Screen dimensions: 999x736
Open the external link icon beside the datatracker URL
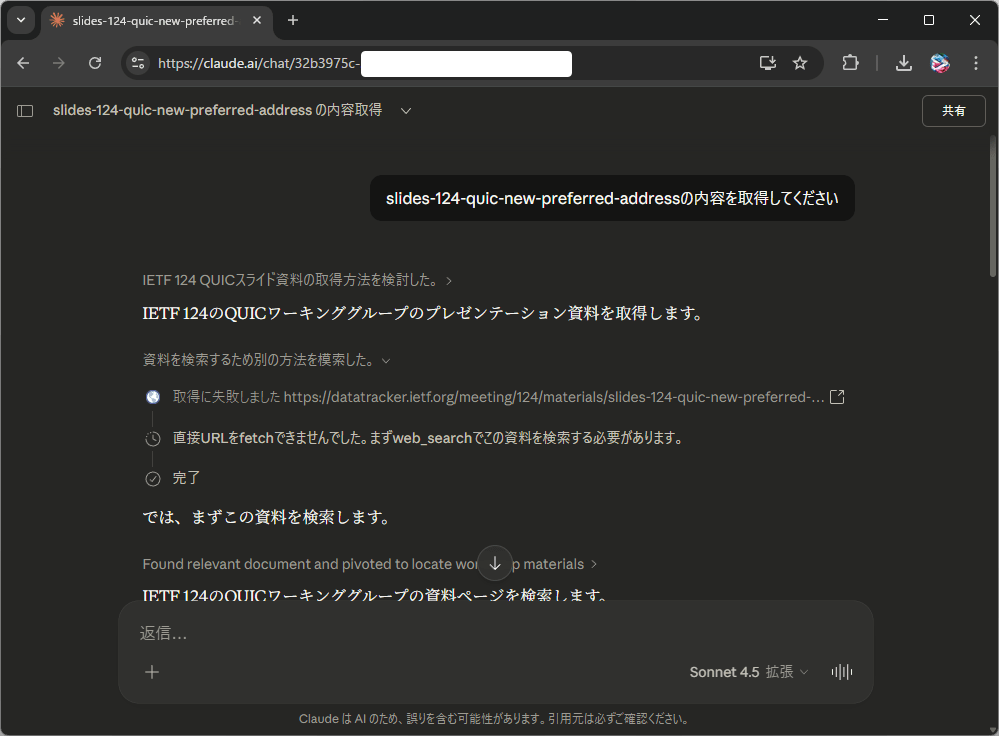[x=837, y=396]
